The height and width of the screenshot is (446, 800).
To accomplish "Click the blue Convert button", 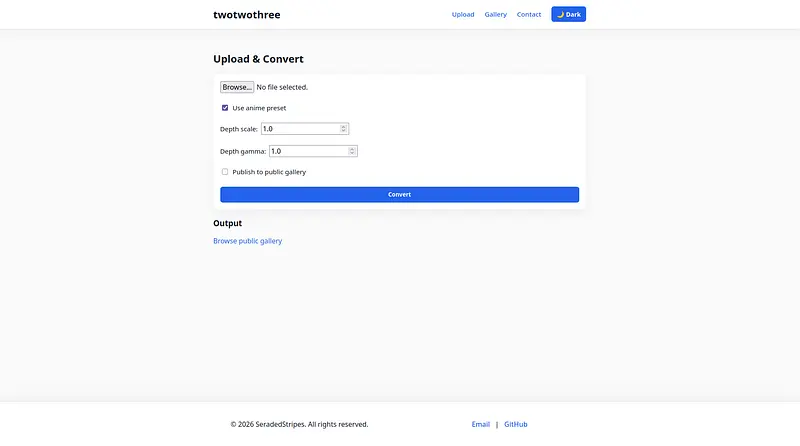I will click(399, 194).
